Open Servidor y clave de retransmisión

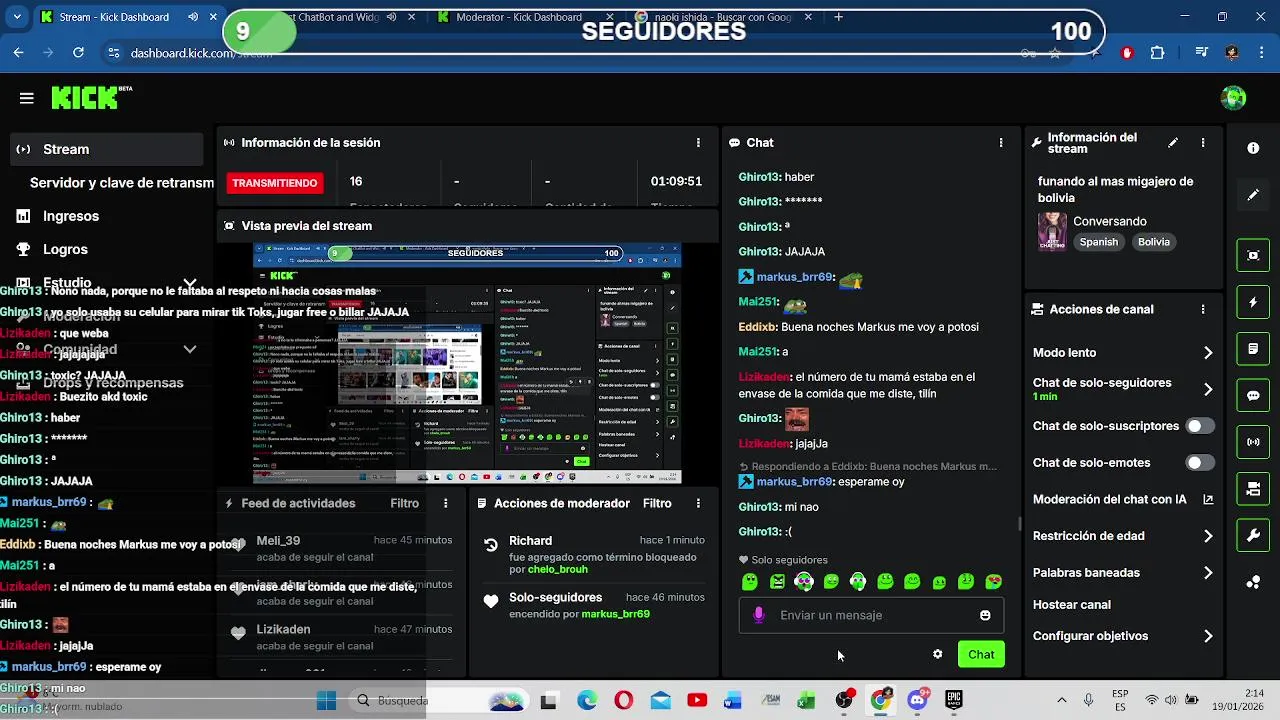[x=121, y=183]
